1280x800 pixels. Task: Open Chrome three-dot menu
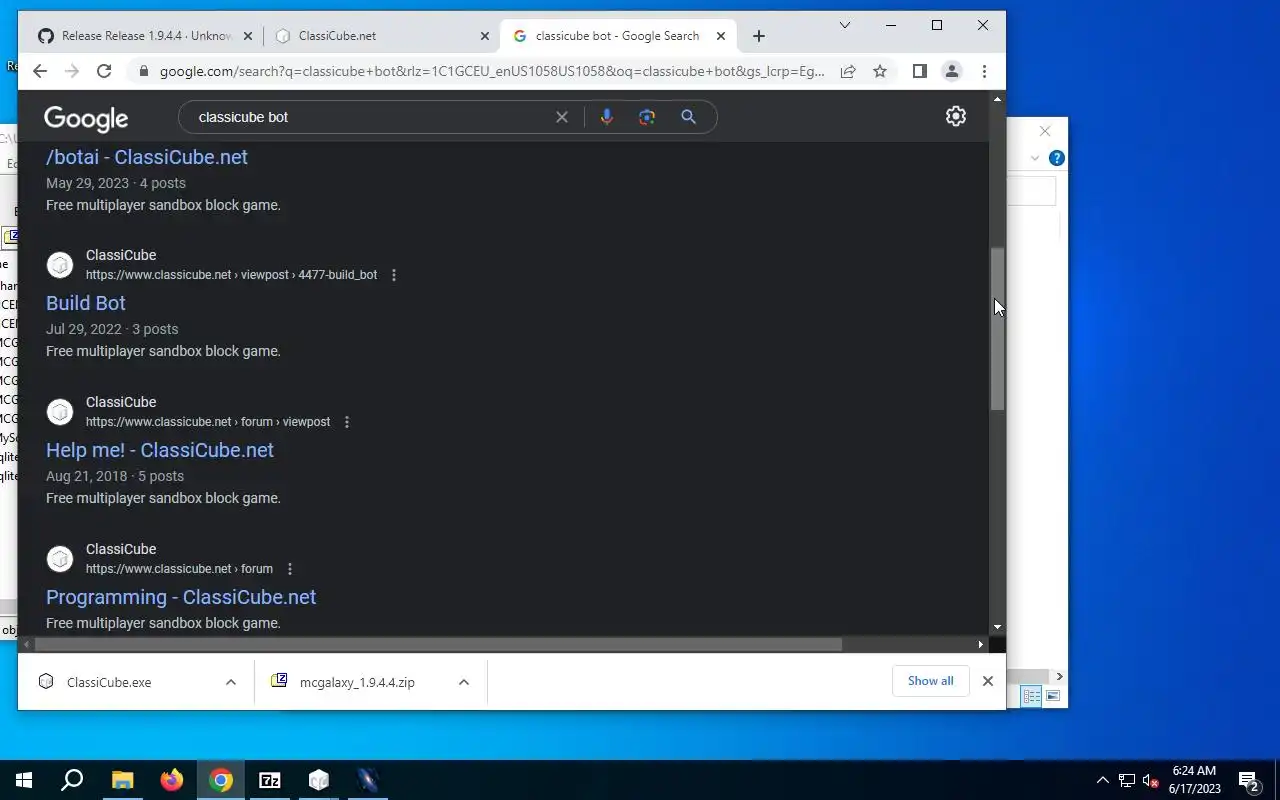pyautogui.click(x=984, y=71)
